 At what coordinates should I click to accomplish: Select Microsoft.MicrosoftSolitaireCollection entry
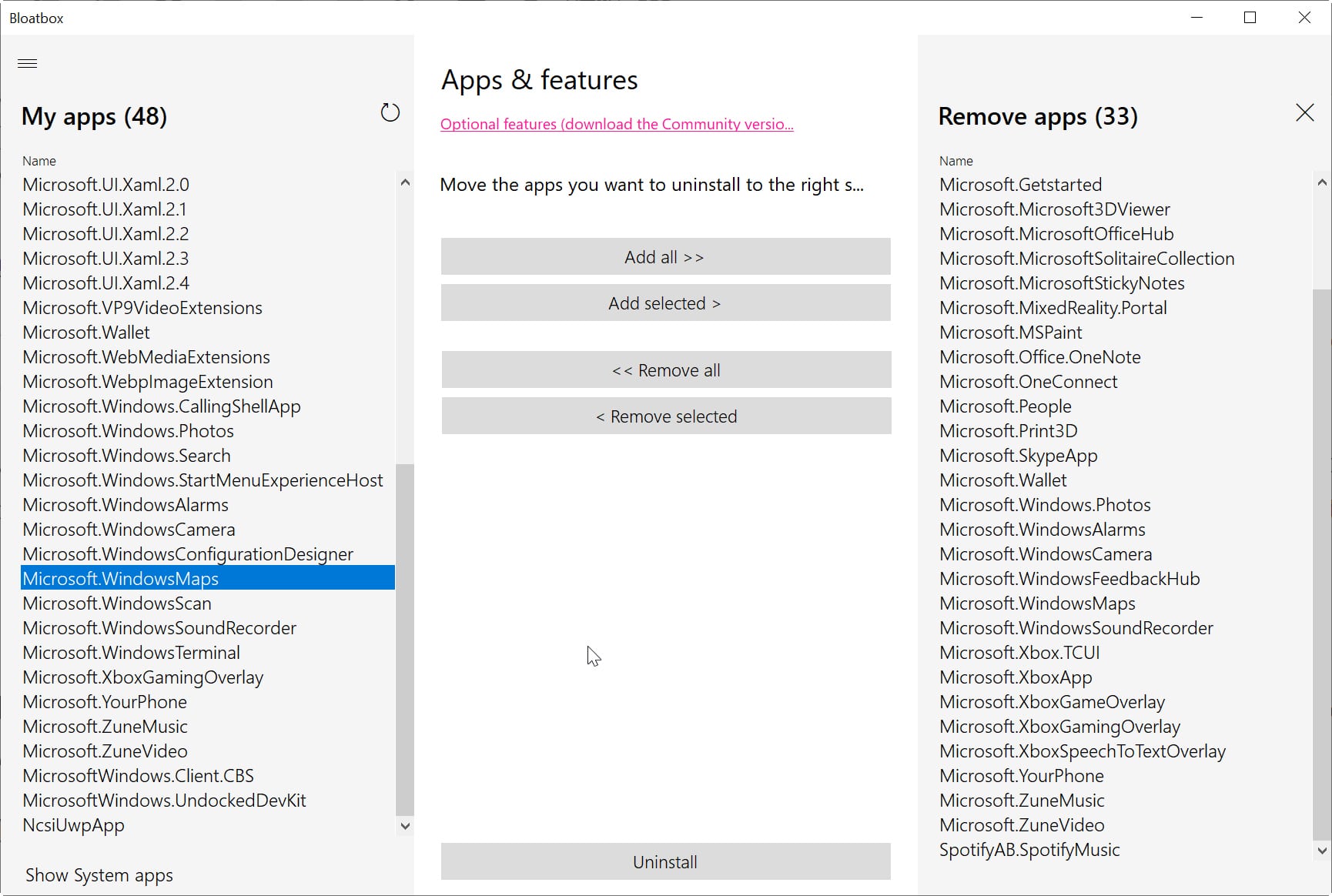[x=1125, y=259]
